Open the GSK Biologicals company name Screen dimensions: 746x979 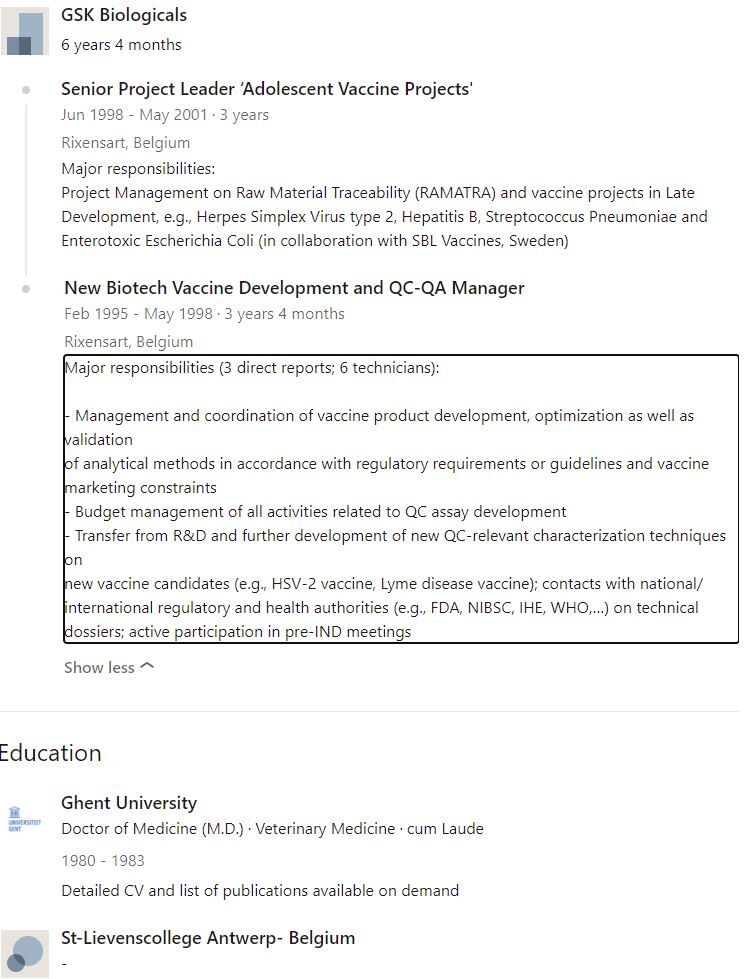tap(124, 15)
